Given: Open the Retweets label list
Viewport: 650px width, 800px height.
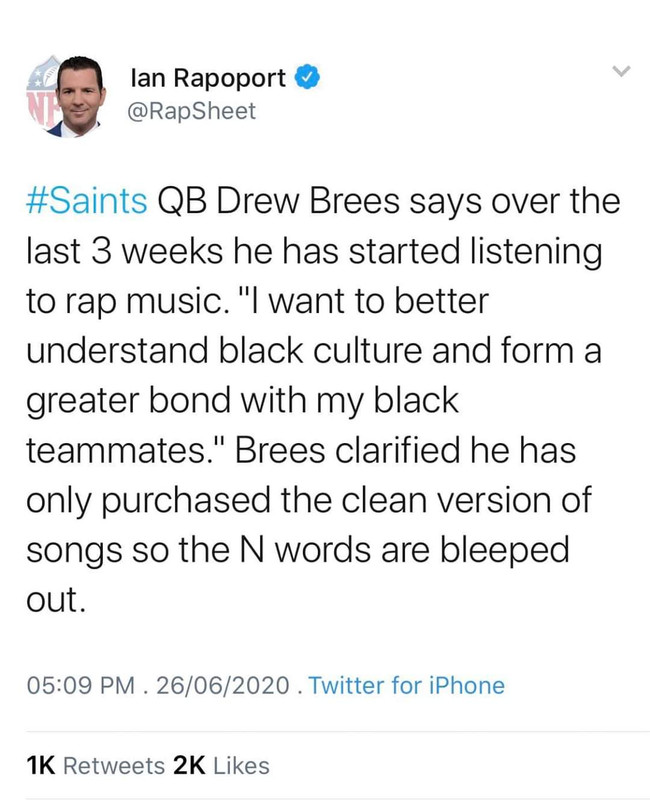Looking at the screenshot, I should pos(114,765).
